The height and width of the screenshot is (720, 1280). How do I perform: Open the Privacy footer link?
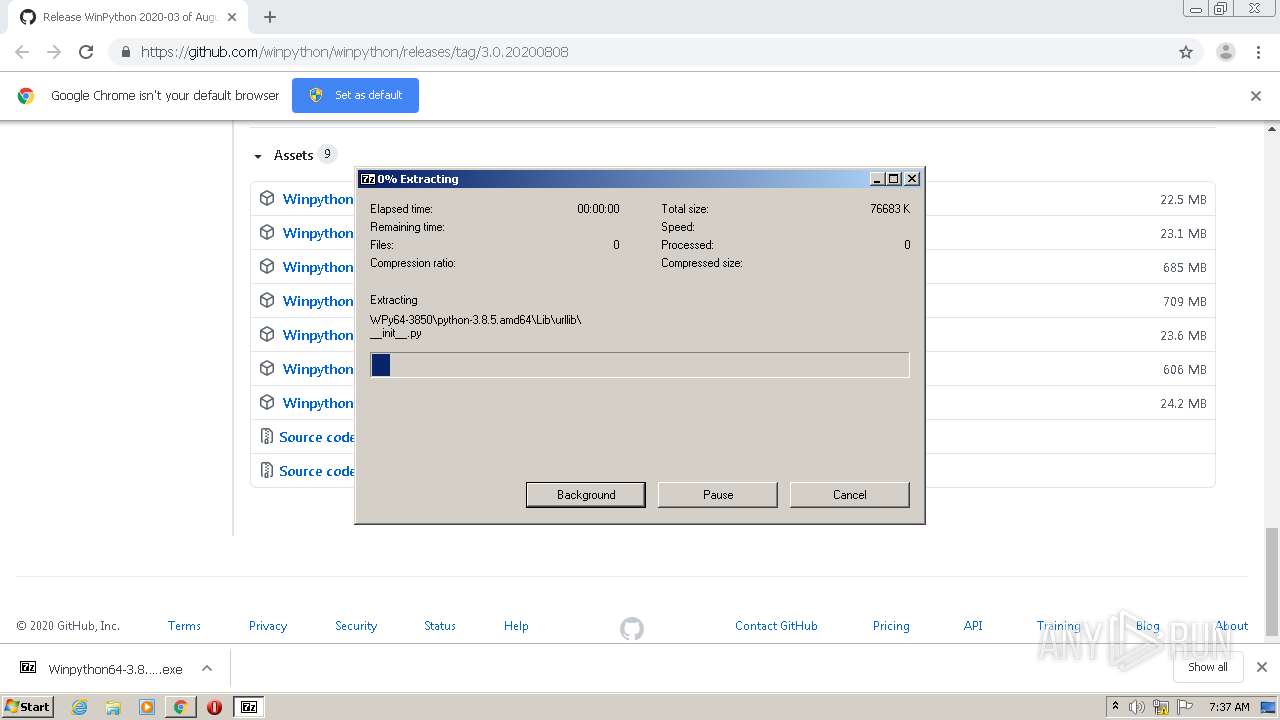click(x=268, y=626)
